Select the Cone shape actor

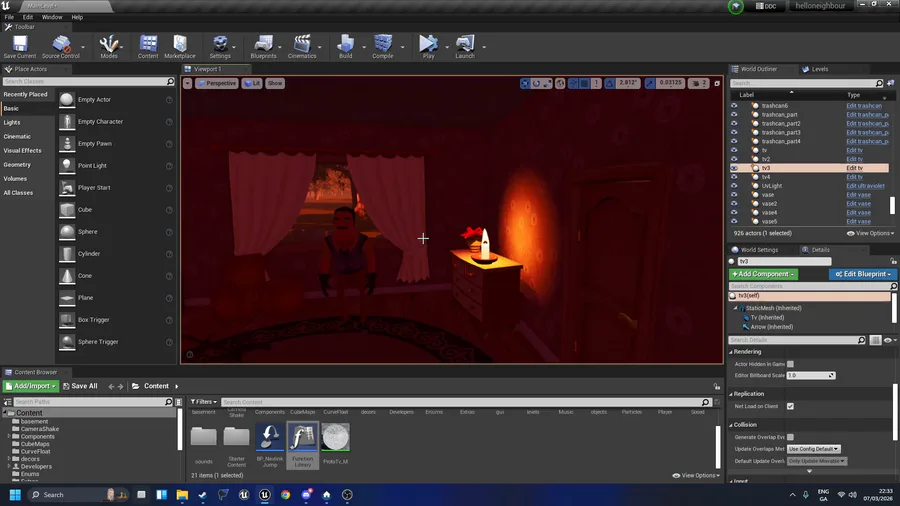click(116, 276)
